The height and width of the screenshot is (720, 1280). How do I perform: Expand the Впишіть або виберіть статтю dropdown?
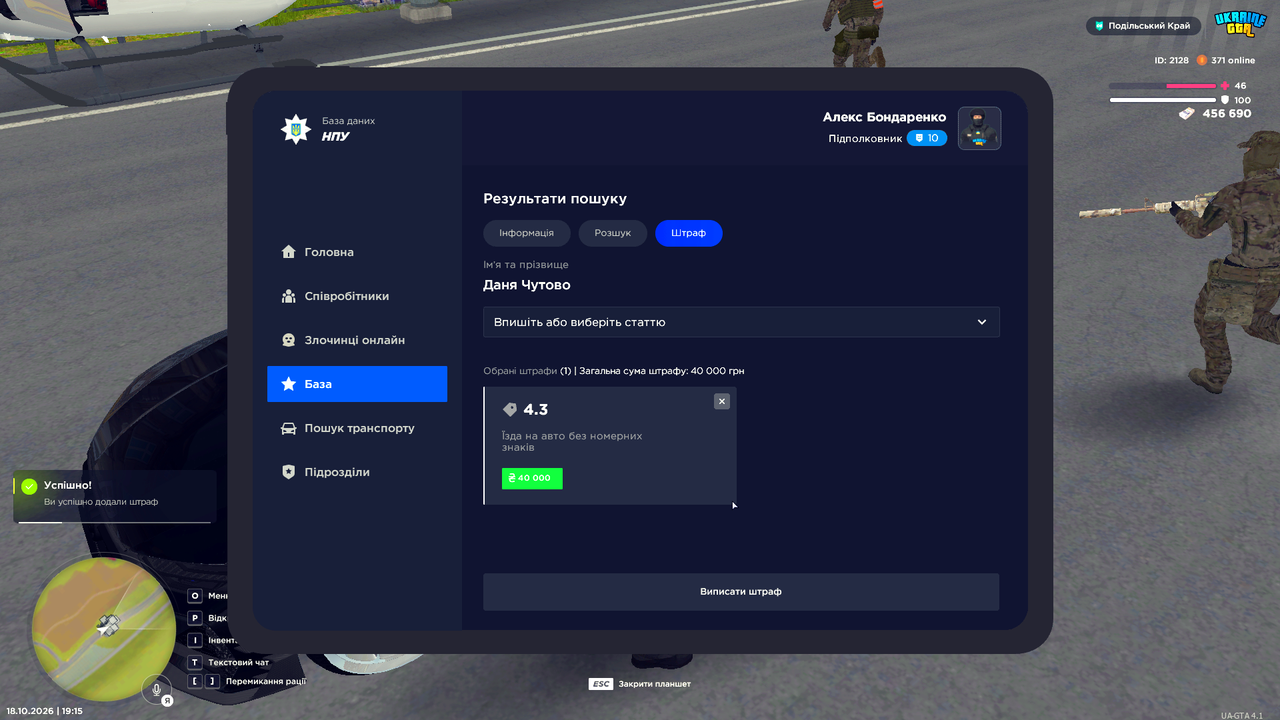[741, 322]
